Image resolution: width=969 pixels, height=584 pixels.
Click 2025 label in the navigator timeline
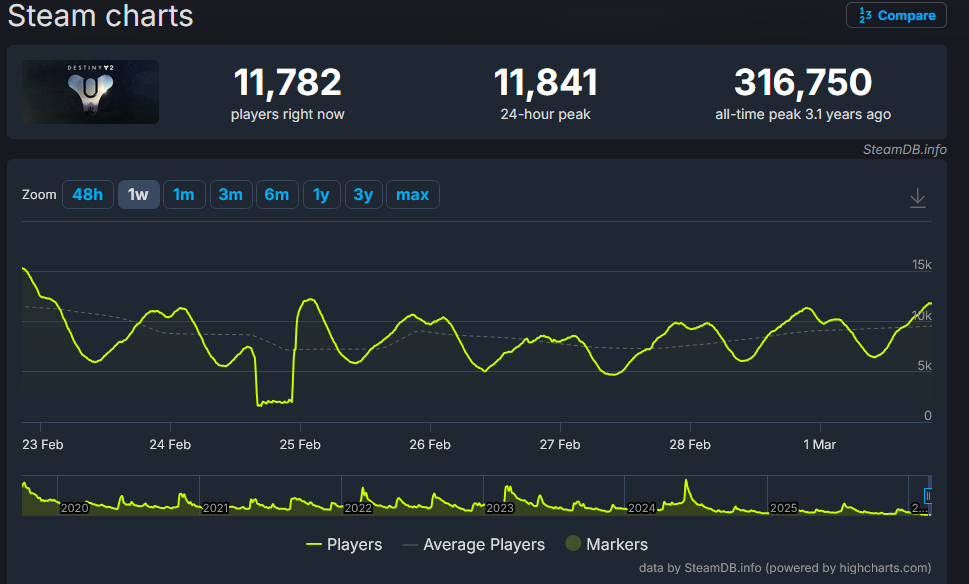point(784,508)
